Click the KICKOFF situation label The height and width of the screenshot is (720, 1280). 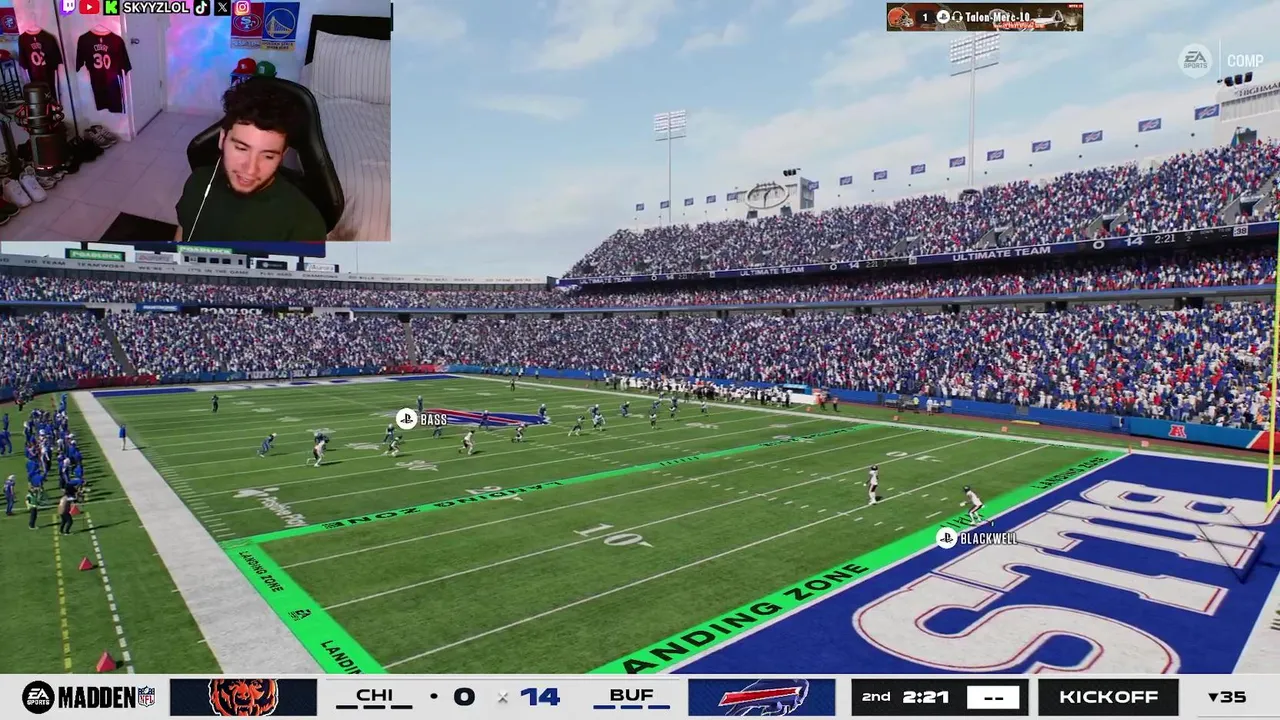pyautogui.click(x=1108, y=697)
